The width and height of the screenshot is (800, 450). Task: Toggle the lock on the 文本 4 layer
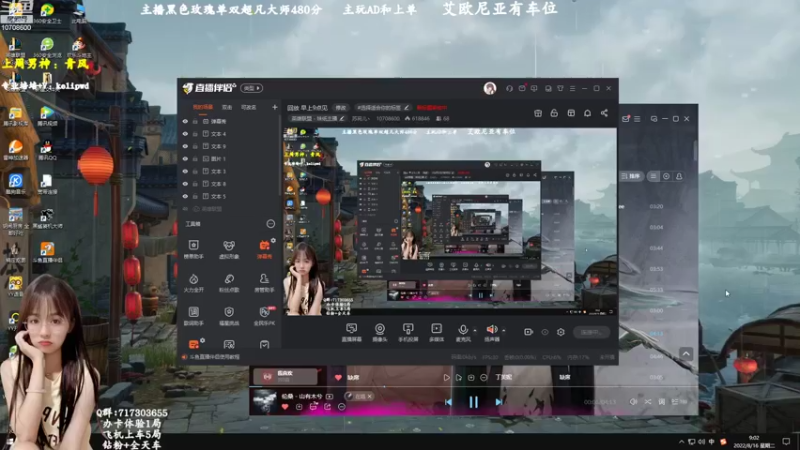(x=195, y=134)
